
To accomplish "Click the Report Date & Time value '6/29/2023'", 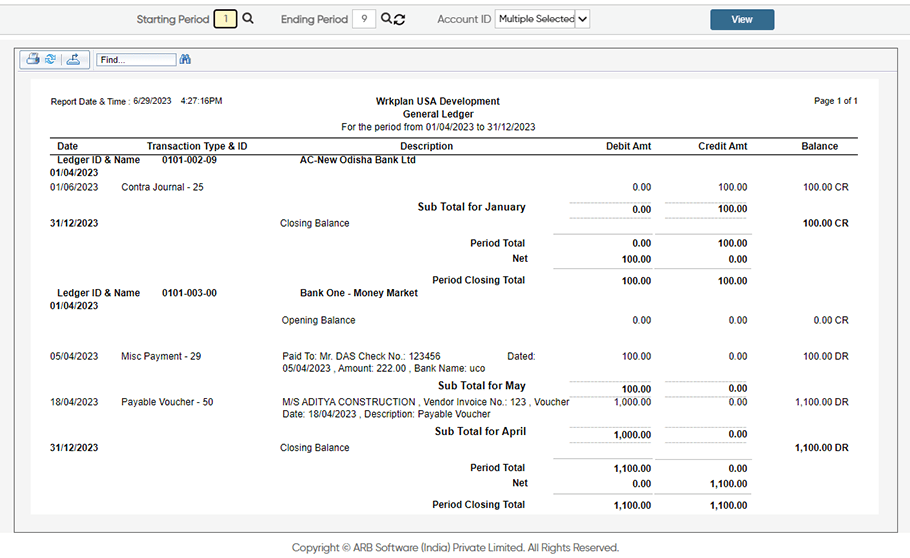I will (152, 101).
